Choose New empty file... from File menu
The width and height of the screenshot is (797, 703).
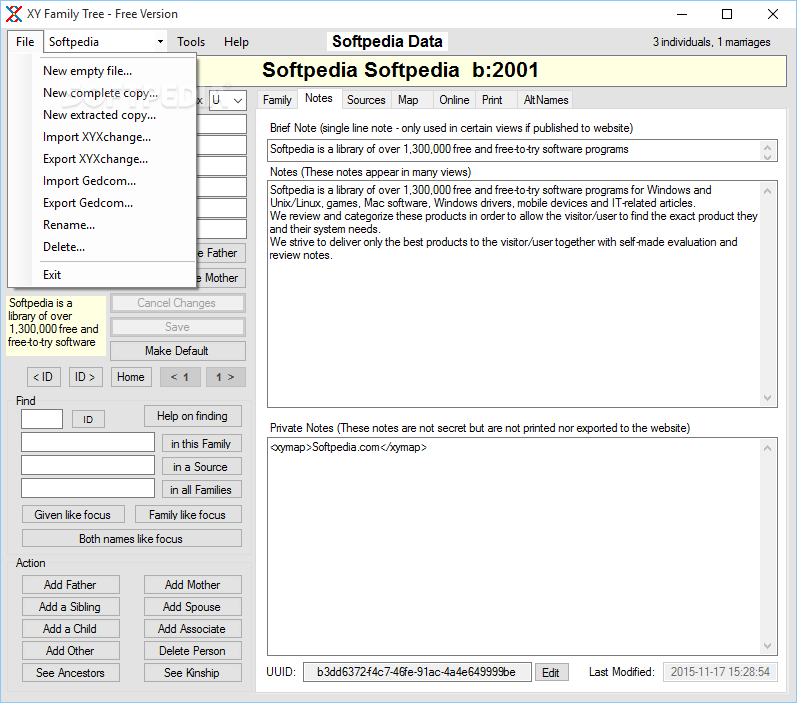87,71
